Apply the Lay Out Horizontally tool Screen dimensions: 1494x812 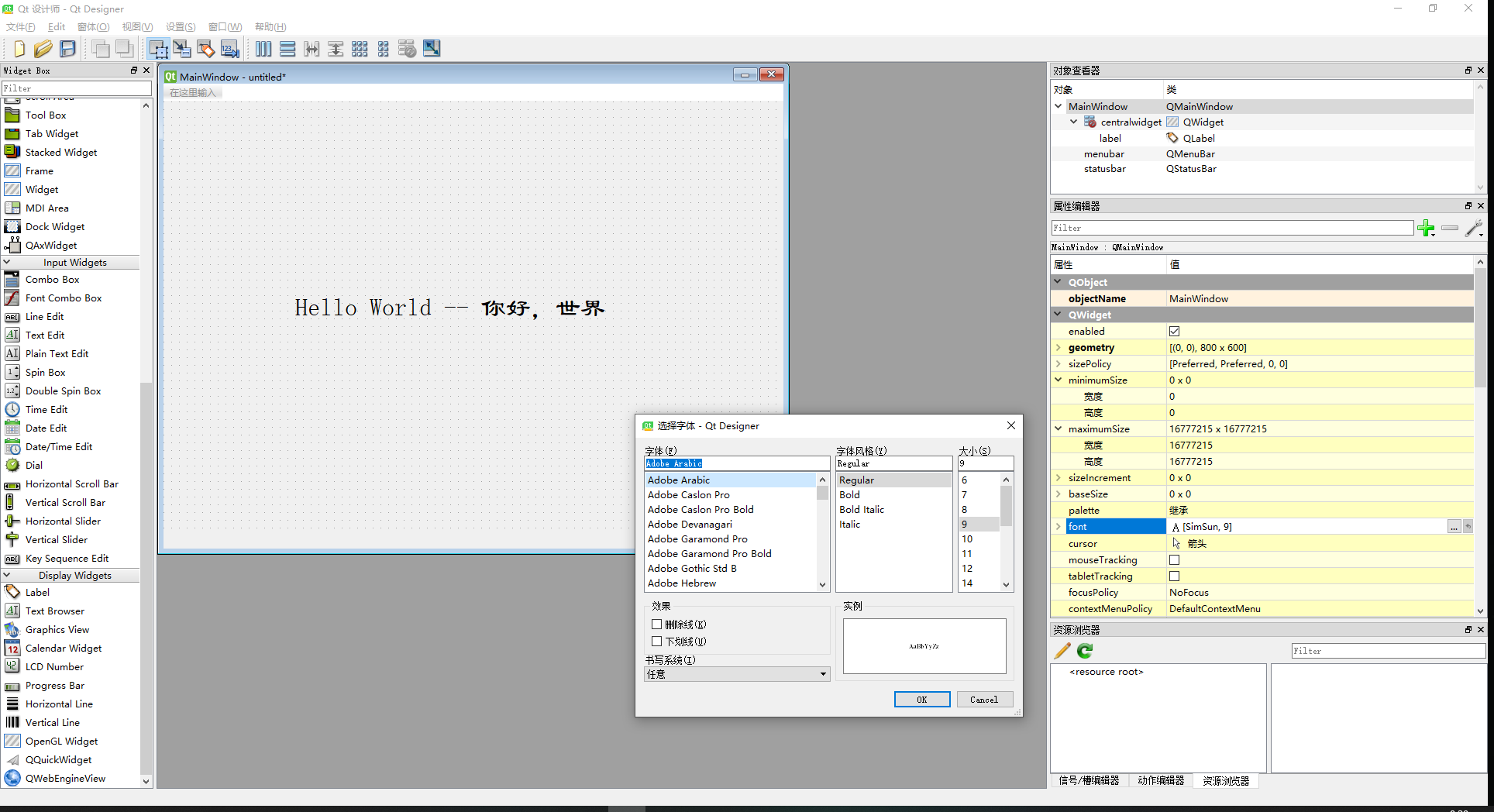click(263, 49)
